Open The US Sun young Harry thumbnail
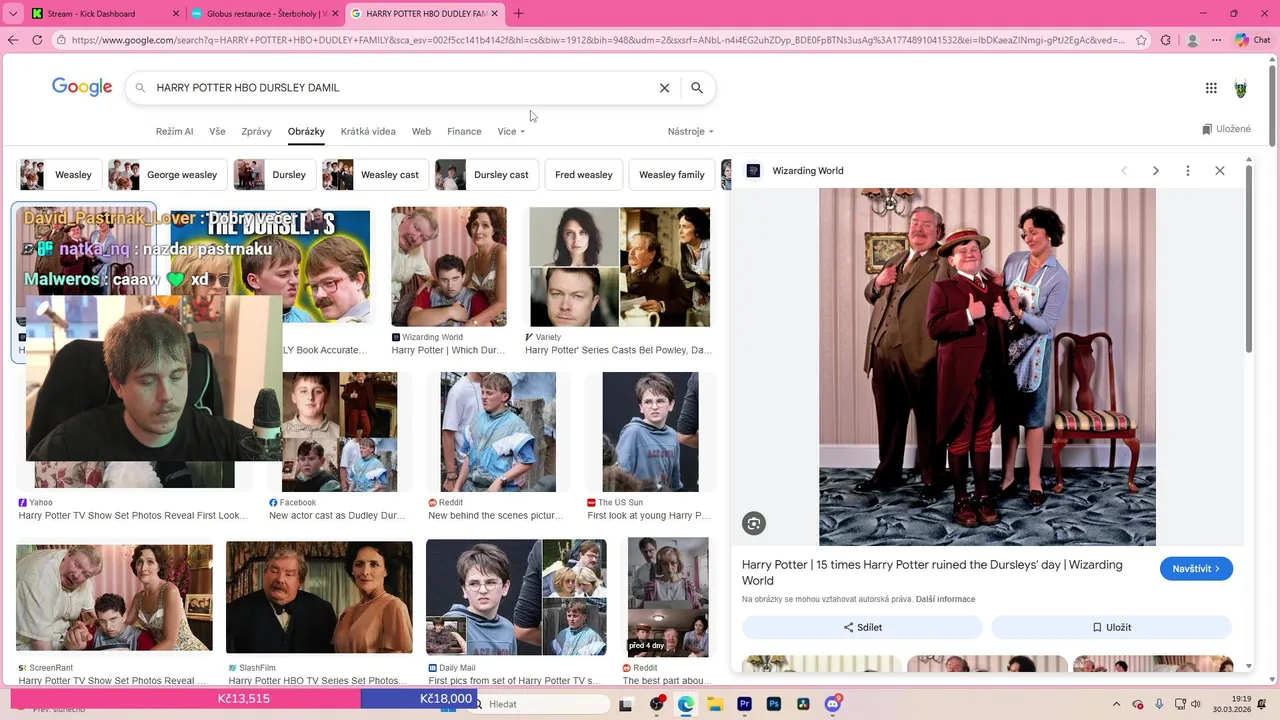The width and height of the screenshot is (1280, 720). point(650,432)
